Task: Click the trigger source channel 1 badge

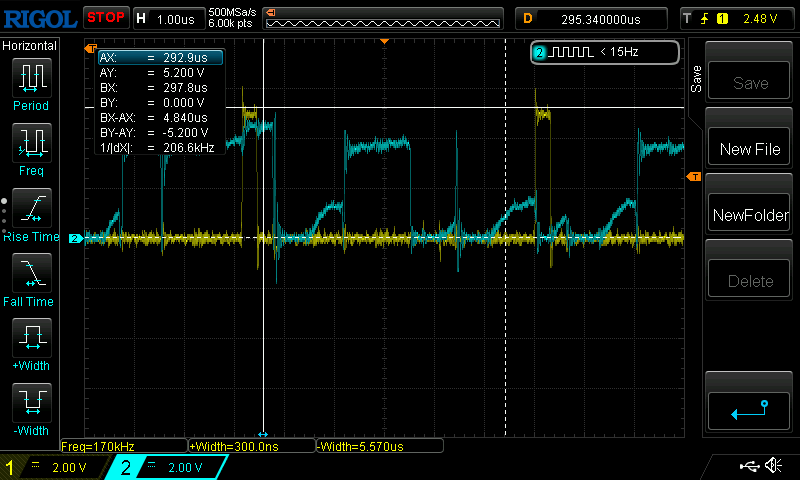Action: click(x=722, y=19)
